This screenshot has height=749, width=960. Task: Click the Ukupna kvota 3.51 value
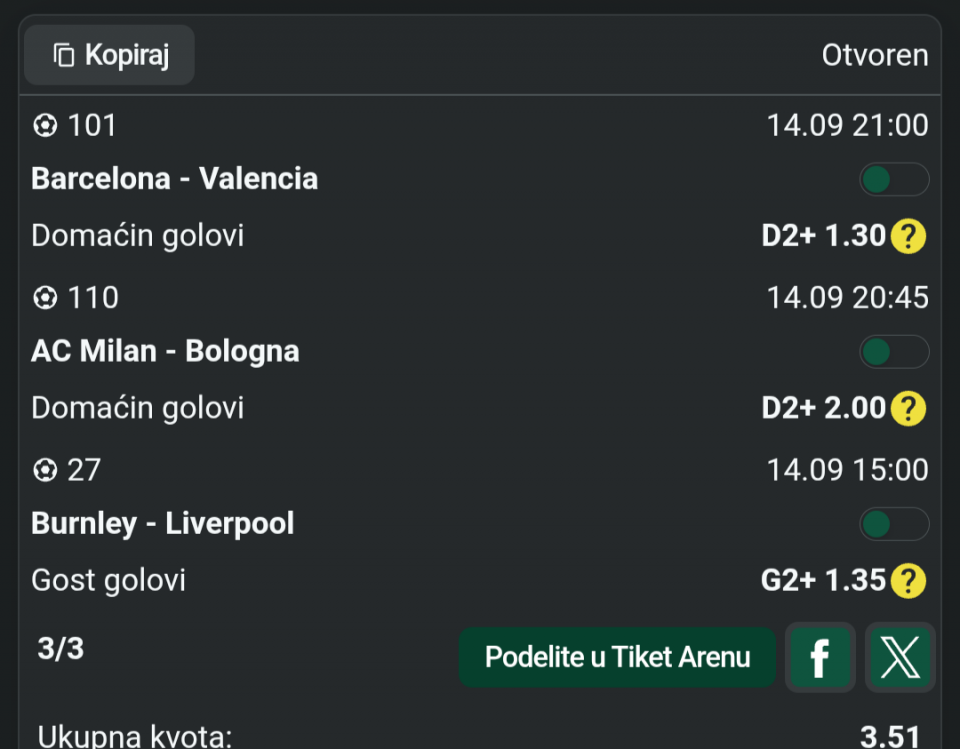[x=890, y=736]
